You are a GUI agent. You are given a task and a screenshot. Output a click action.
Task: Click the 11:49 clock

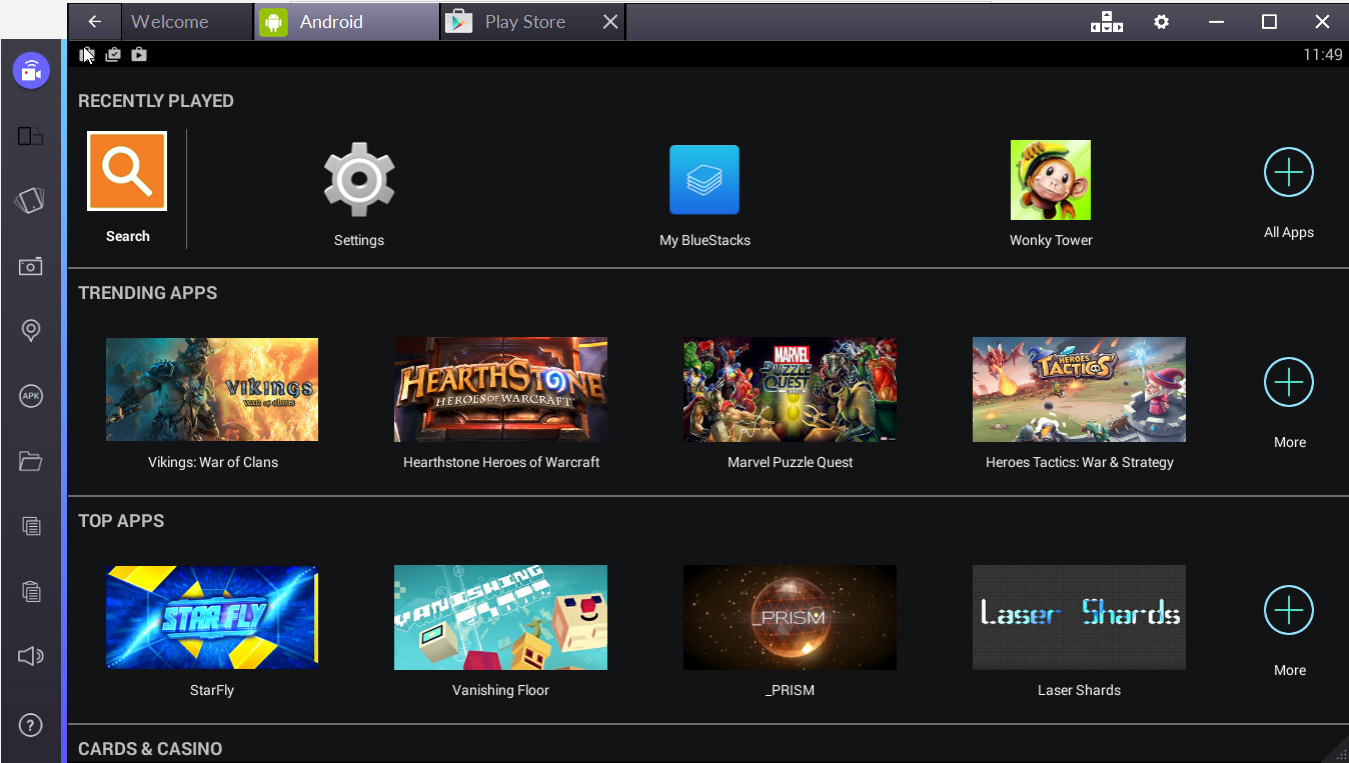tap(1322, 55)
